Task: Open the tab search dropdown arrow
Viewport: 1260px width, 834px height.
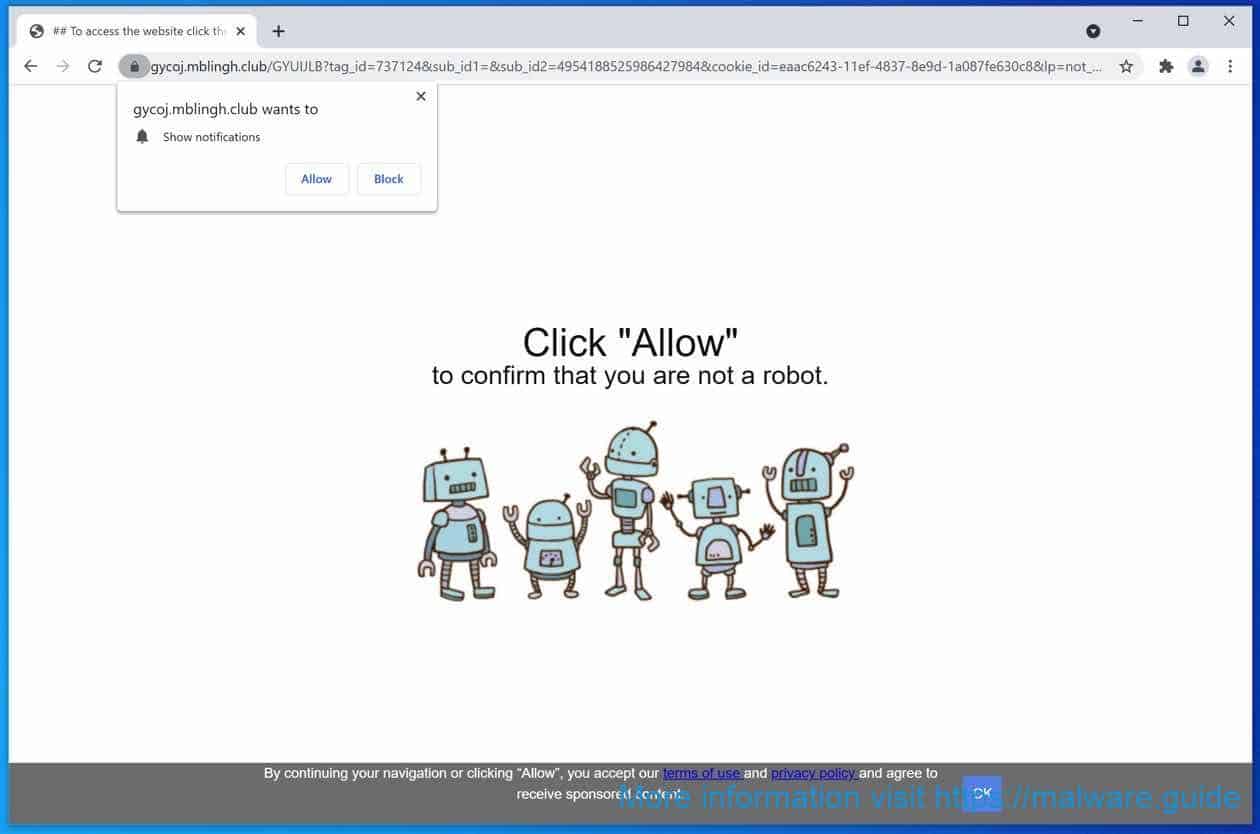Action: [x=1093, y=31]
